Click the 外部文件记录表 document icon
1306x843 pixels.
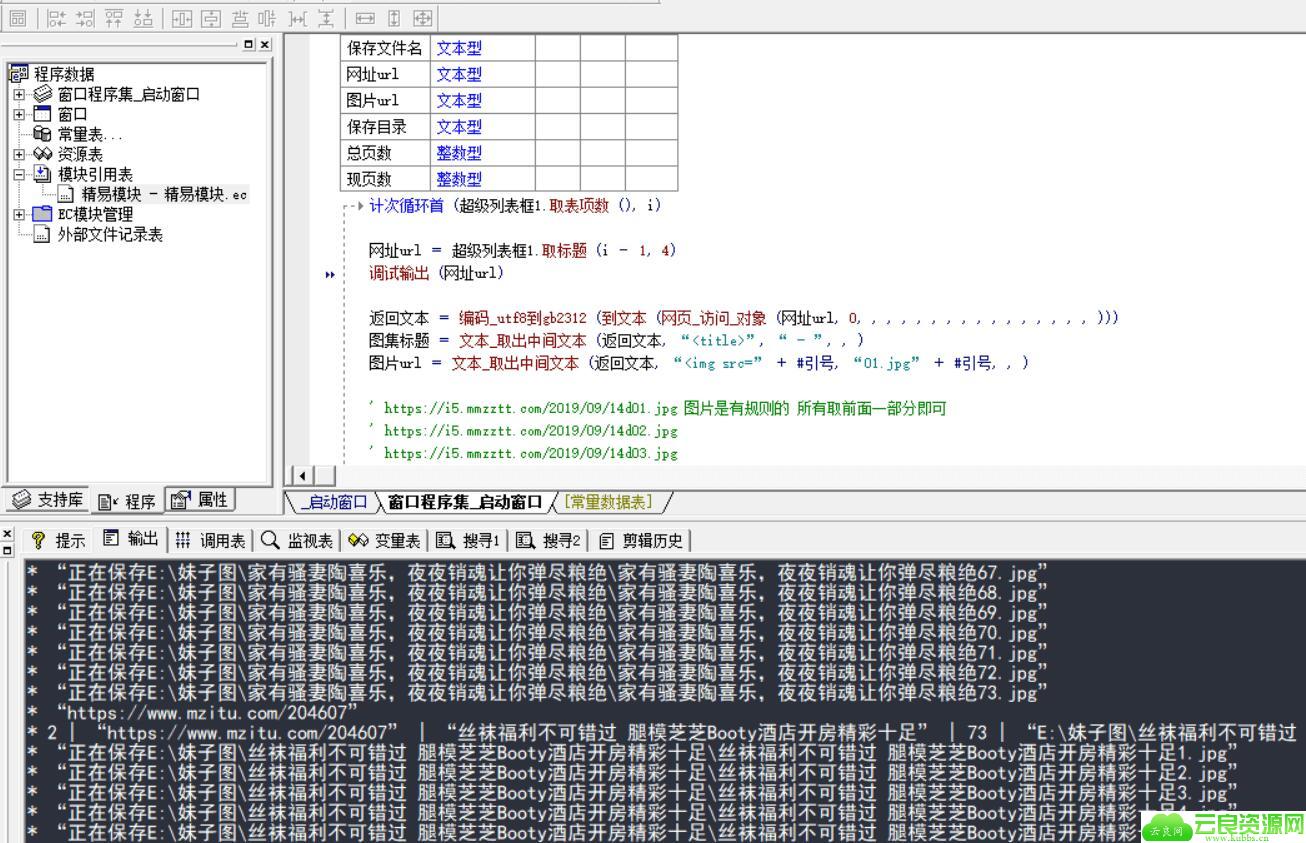coord(42,234)
